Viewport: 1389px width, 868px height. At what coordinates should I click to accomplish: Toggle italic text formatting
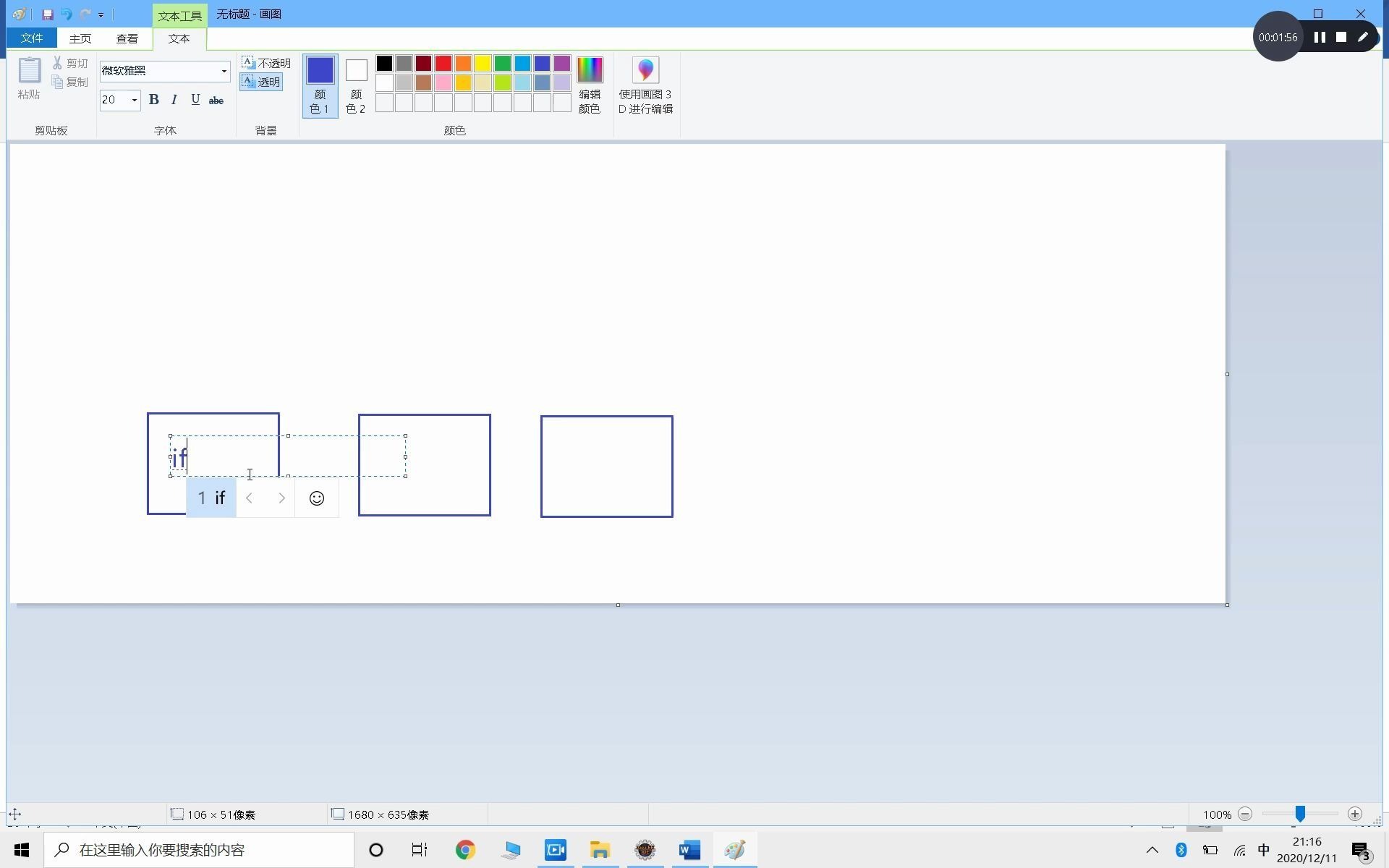coord(174,100)
